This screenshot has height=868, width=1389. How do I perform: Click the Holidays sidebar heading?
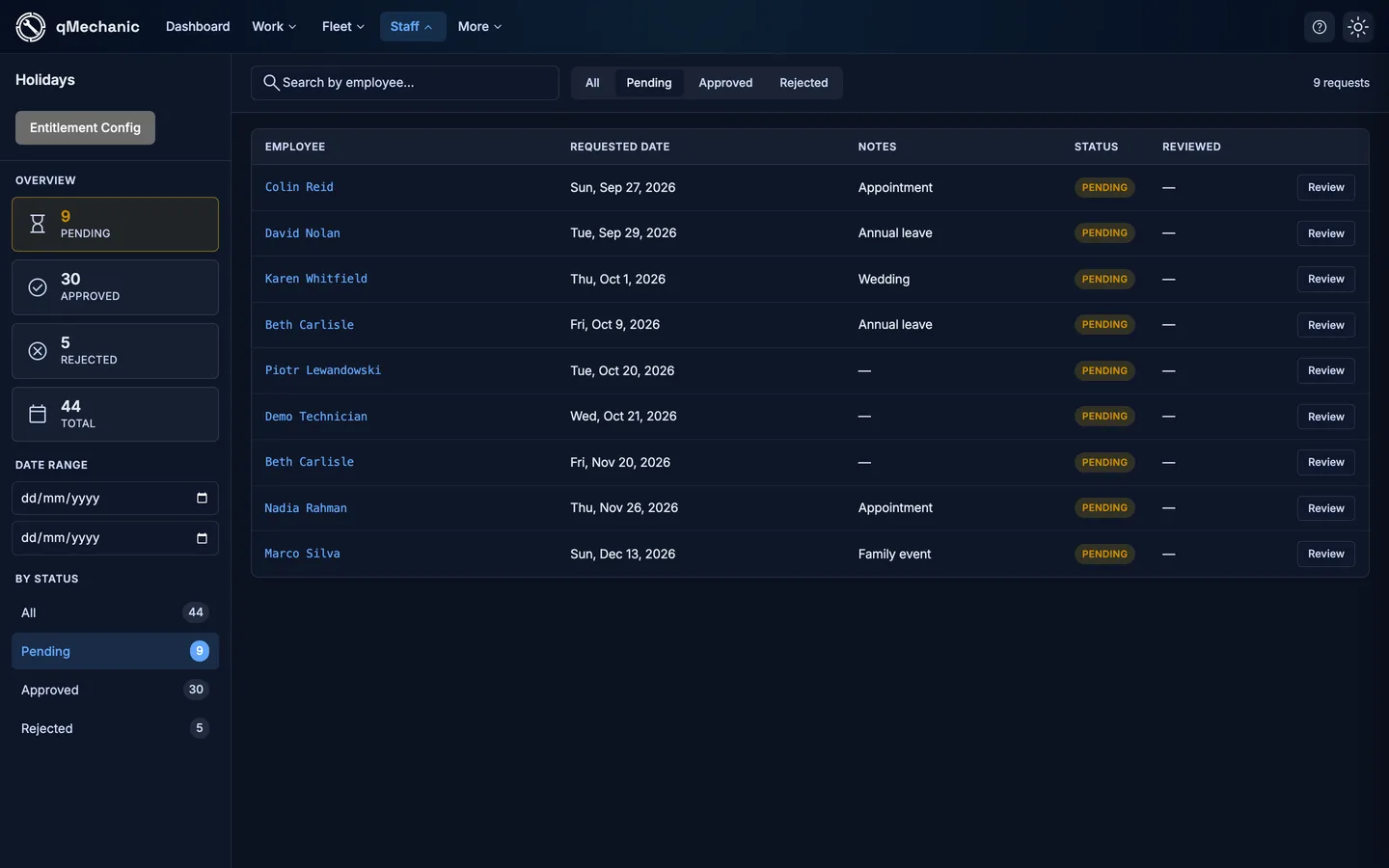point(45,80)
